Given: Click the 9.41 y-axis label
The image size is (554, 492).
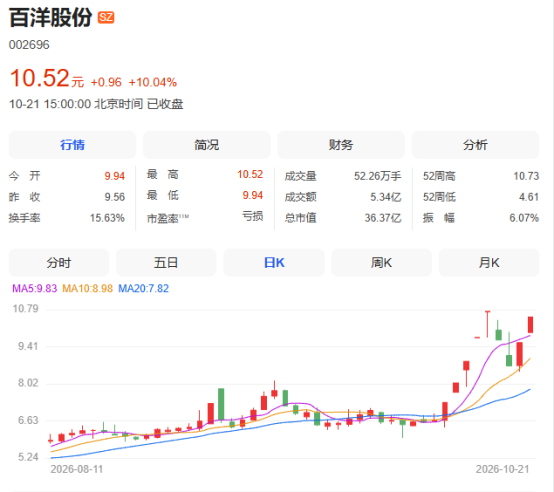Looking at the screenshot, I should click(x=28, y=346).
